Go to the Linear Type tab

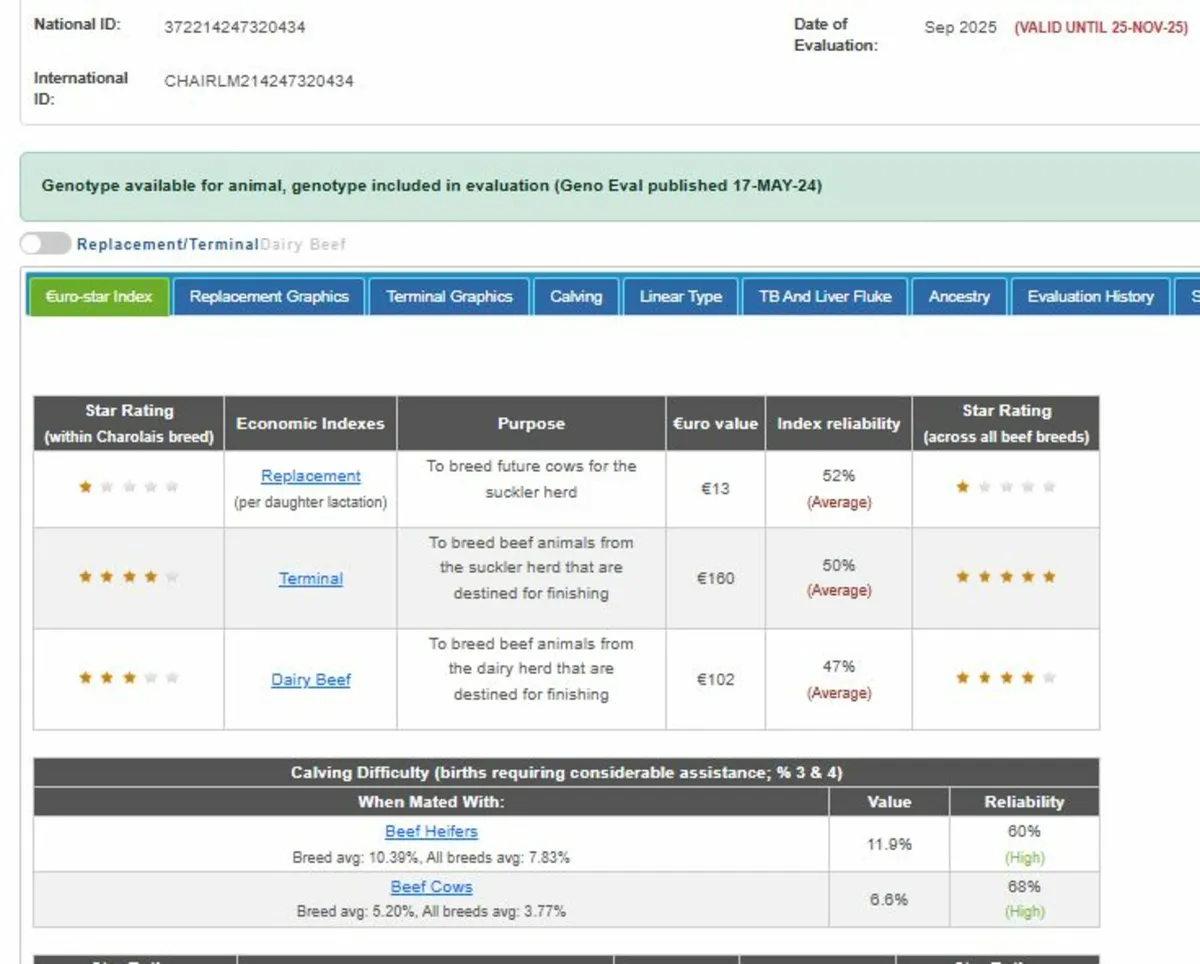tap(680, 297)
